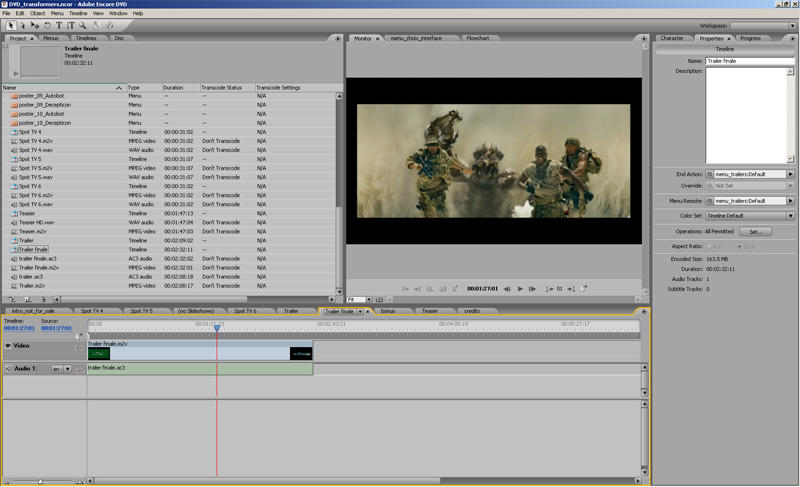Open the Color Set dropdown
The image size is (800, 487).
pos(749,215)
